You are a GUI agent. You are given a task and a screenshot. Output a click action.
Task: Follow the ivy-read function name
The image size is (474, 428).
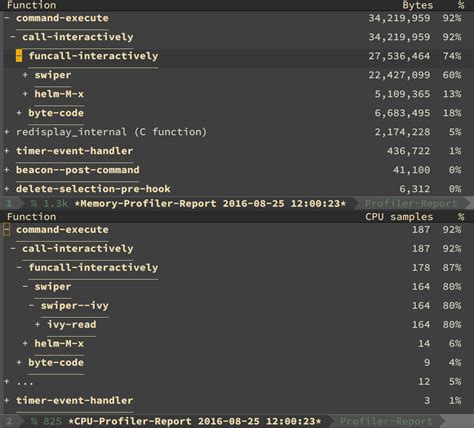tap(72, 325)
